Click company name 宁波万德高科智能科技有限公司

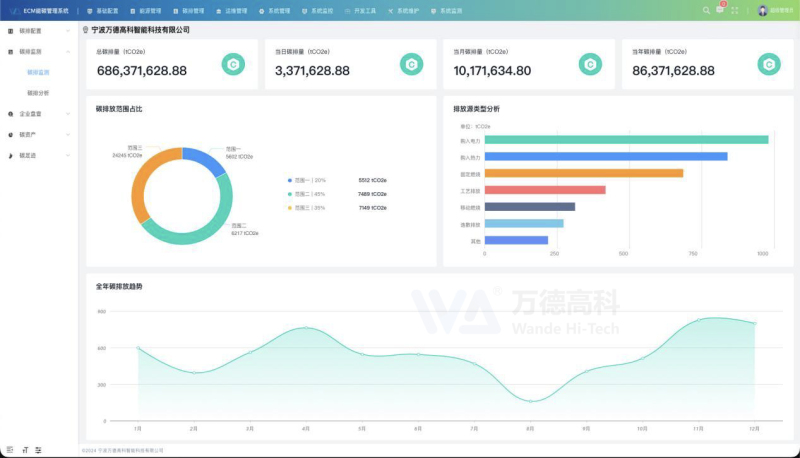point(140,30)
